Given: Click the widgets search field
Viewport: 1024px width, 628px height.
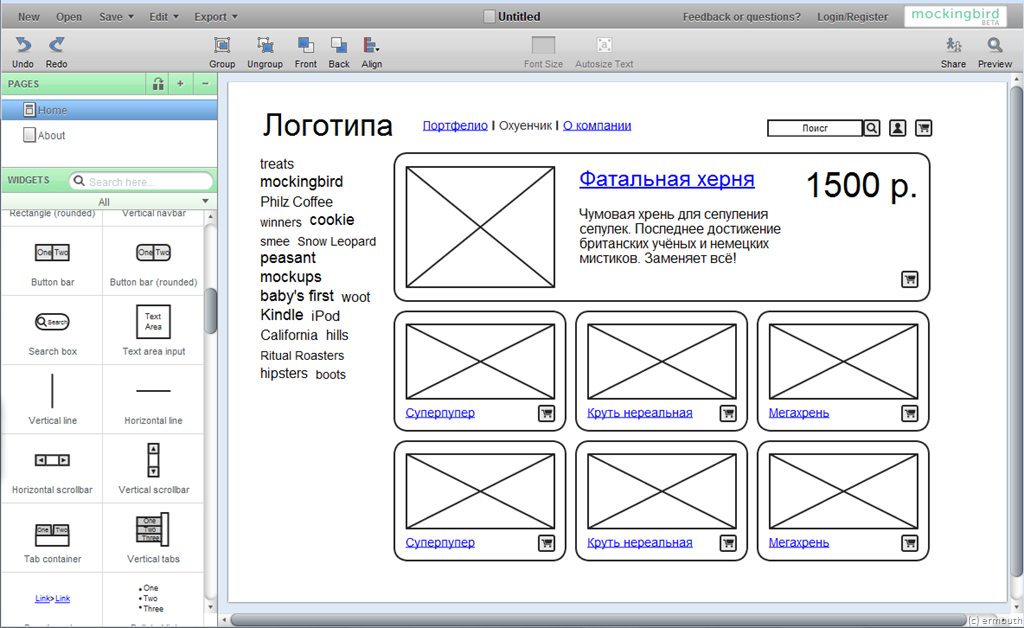Looking at the screenshot, I should coord(142,181).
